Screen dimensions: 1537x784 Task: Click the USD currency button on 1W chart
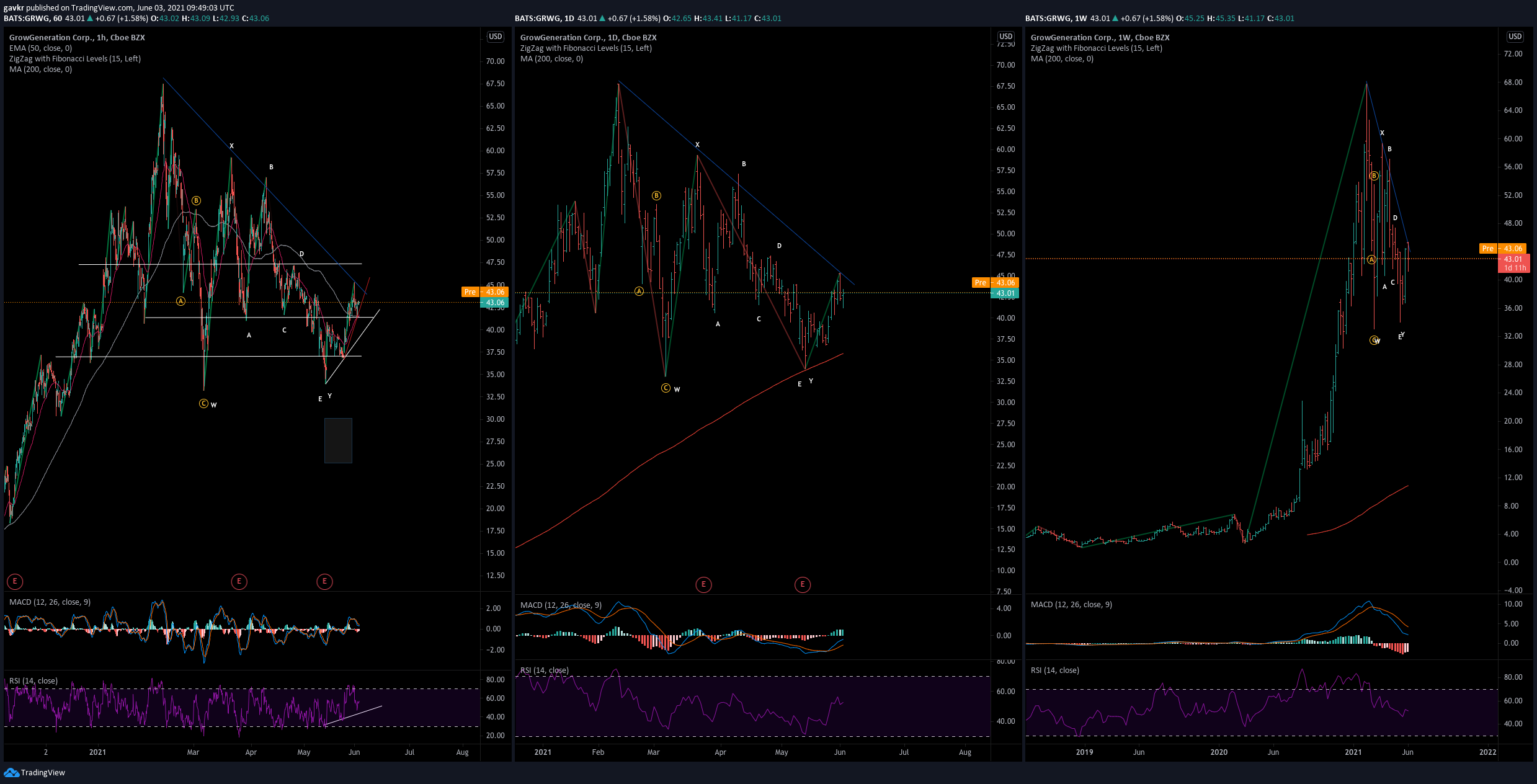coord(1515,37)
